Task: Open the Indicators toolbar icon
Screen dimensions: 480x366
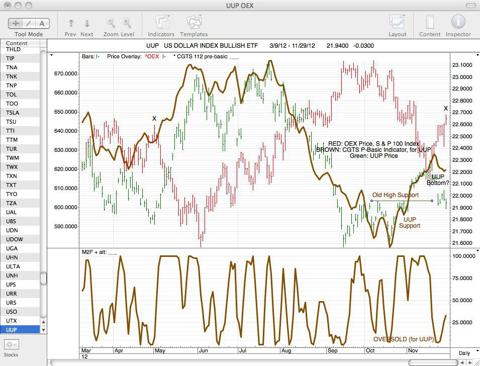Action: tap(162, 23)
